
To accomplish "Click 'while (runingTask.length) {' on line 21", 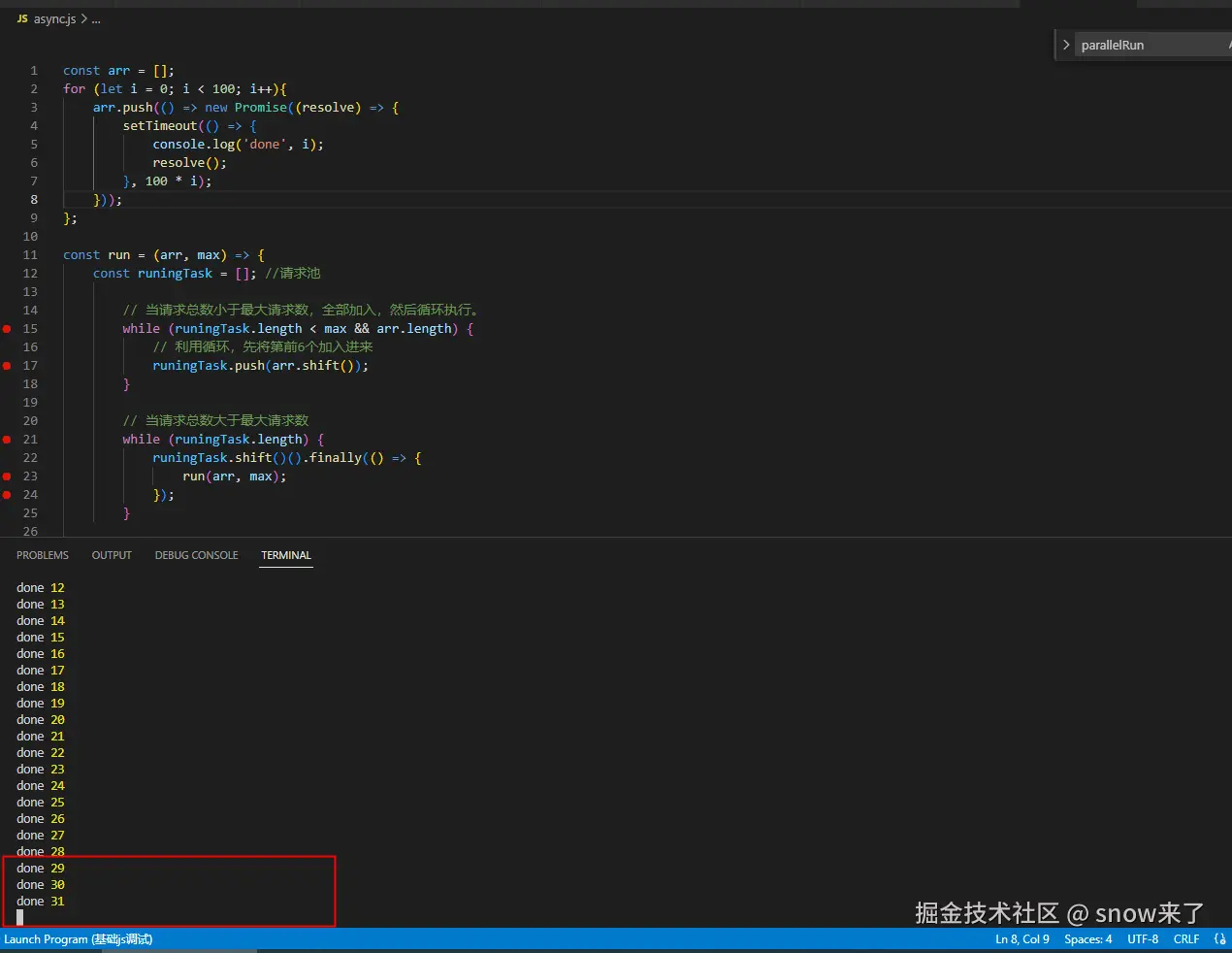I will click(223, 440).
